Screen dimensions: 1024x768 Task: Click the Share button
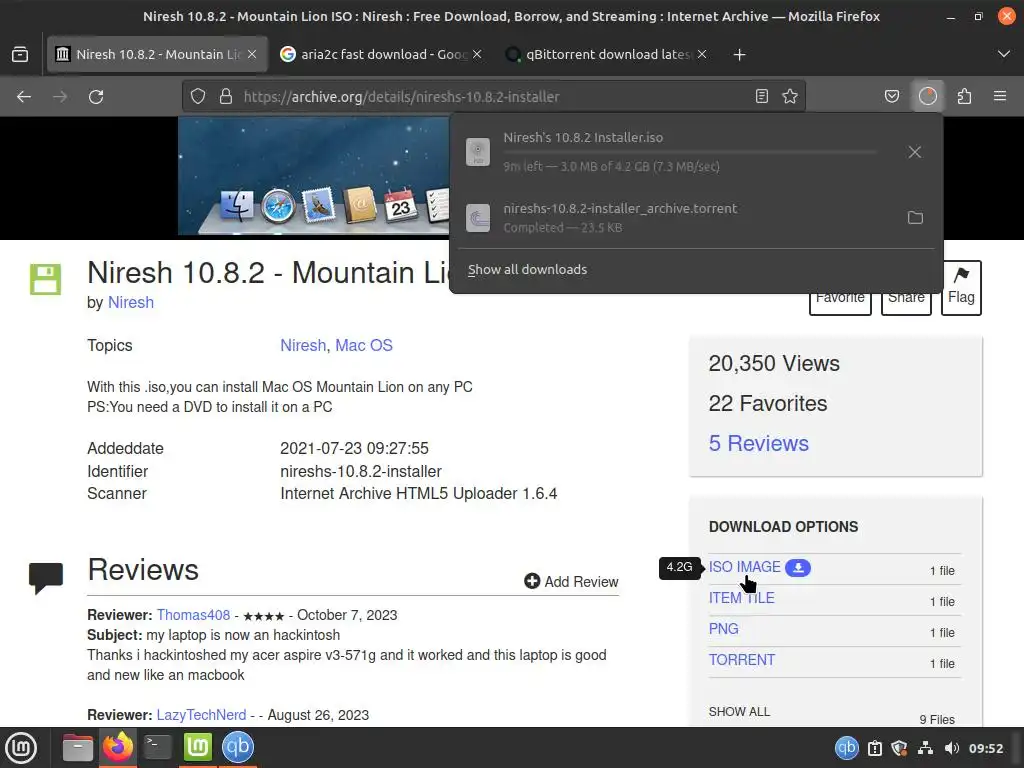(x=906, y=302)
